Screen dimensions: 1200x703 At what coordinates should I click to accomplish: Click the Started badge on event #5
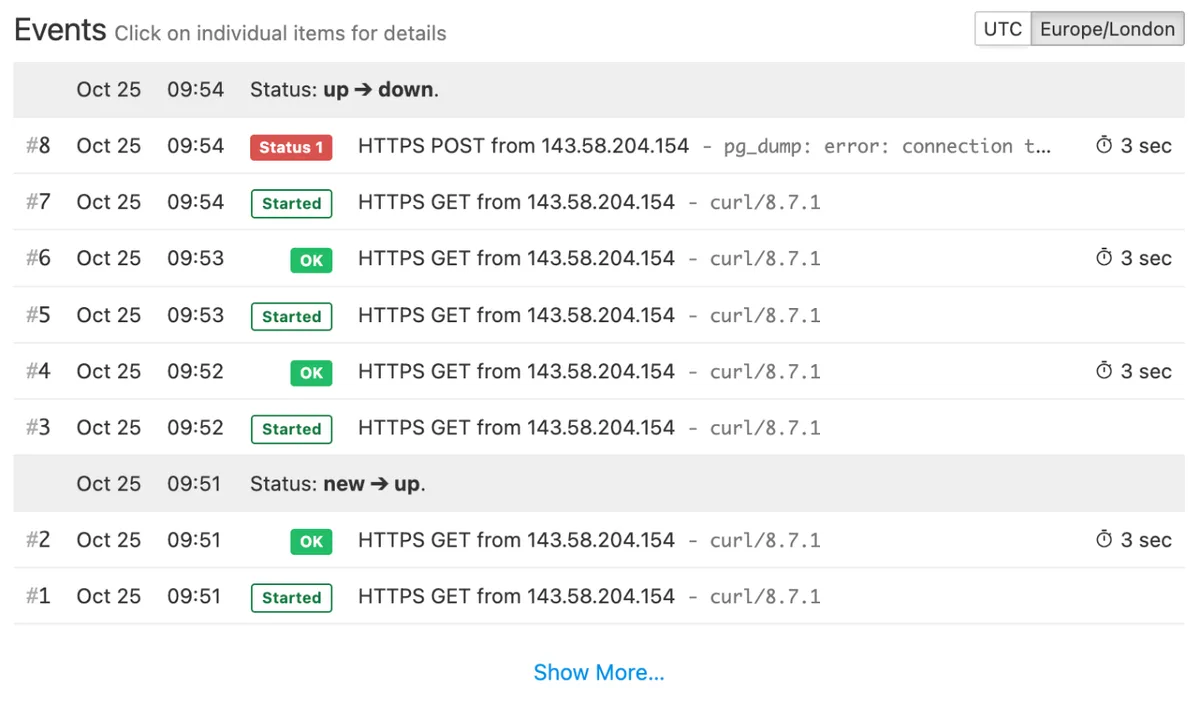point(291,316)
